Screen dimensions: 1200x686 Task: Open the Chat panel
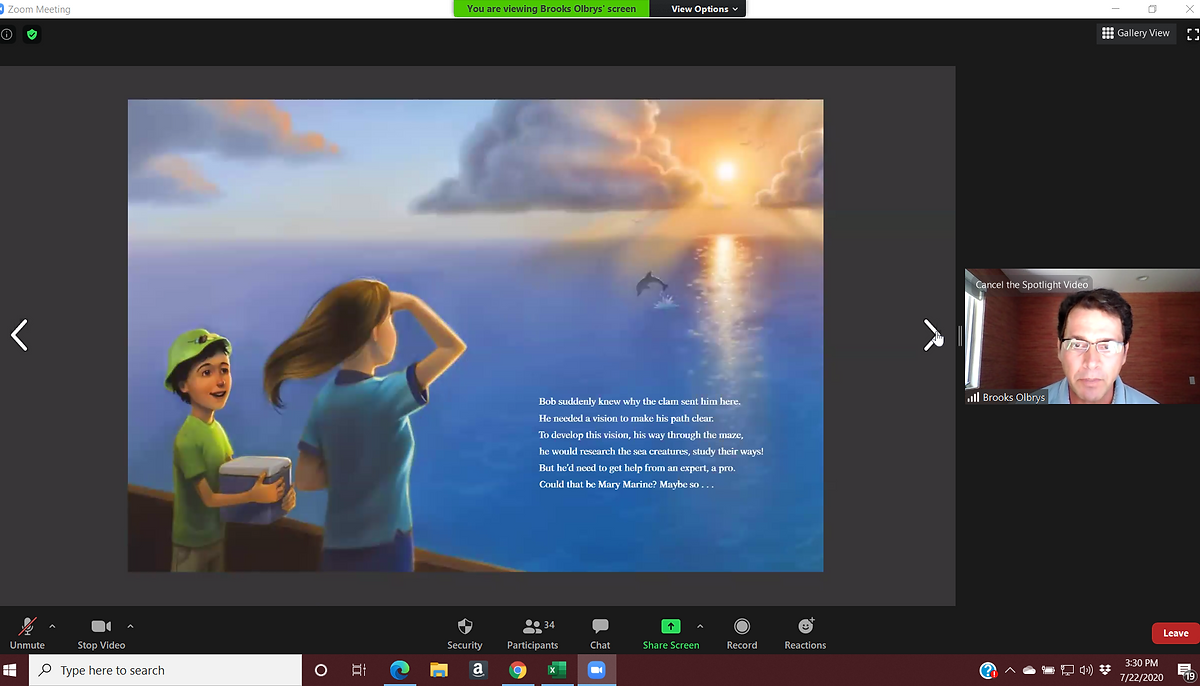600,632
